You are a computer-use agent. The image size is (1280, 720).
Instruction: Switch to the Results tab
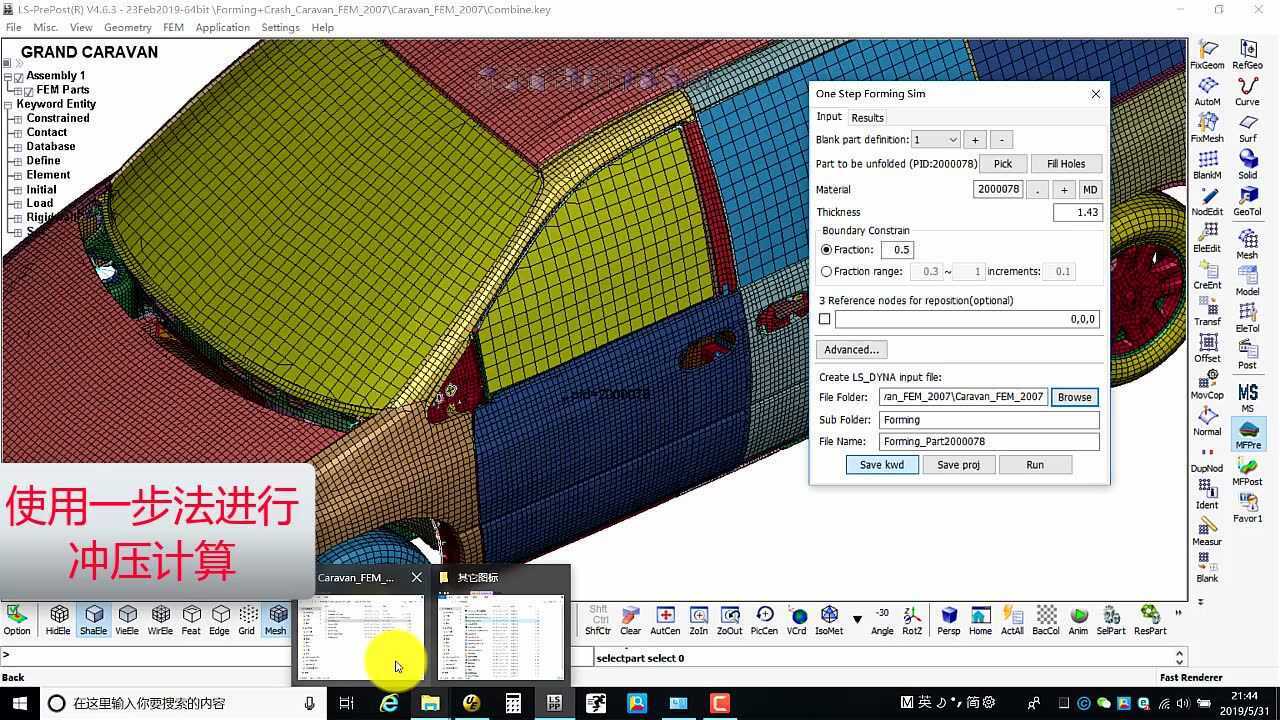867,118
